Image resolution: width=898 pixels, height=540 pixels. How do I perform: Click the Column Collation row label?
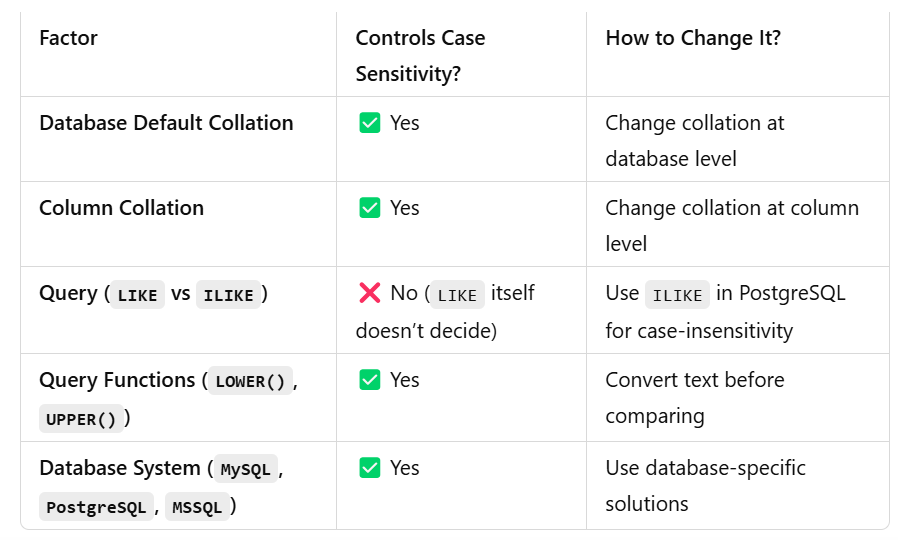pyautogui.click(x=121, y=208)
